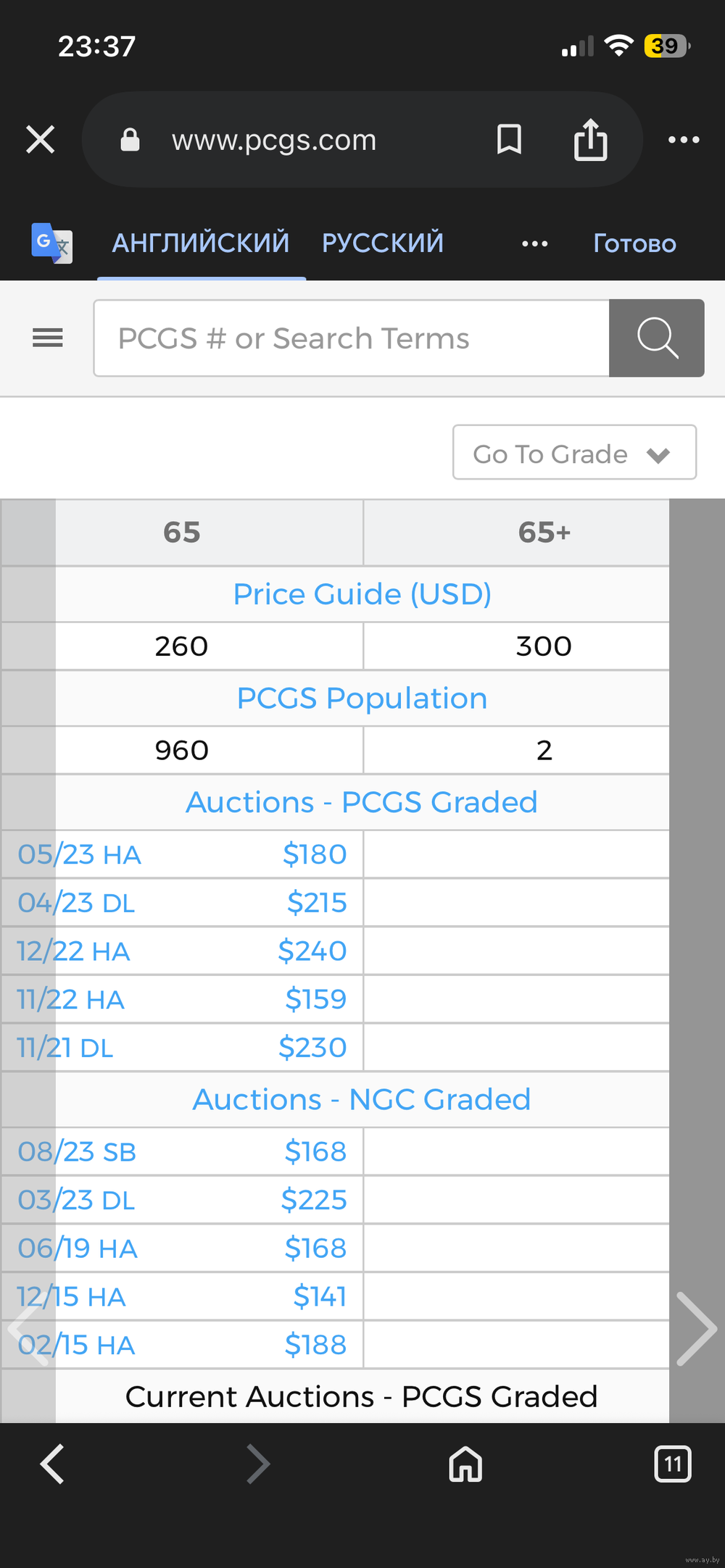Expand the Go To Grade dropdown
The width and height of the screenshot is (725, 1568).
coord(574,453)
